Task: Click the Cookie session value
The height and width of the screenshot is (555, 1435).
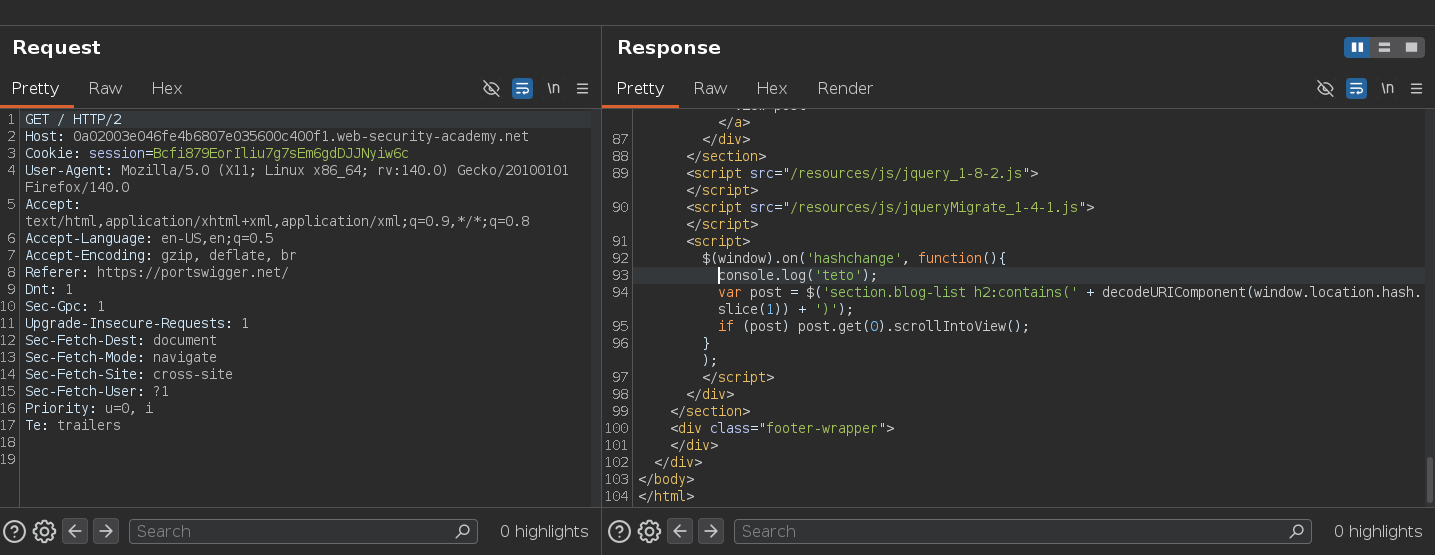Action: coord(281,153)
